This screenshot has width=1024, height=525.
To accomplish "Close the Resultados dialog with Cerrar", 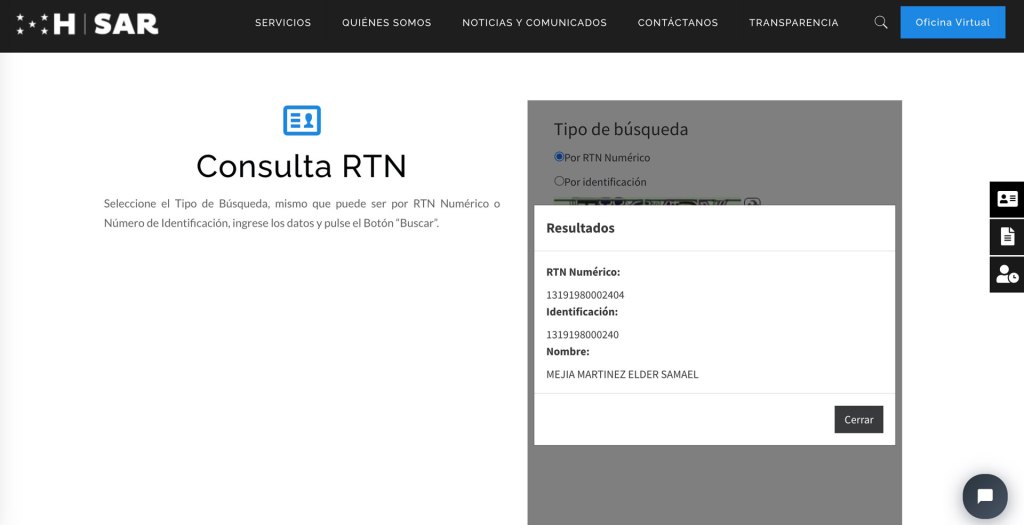I will pos(858,419).
